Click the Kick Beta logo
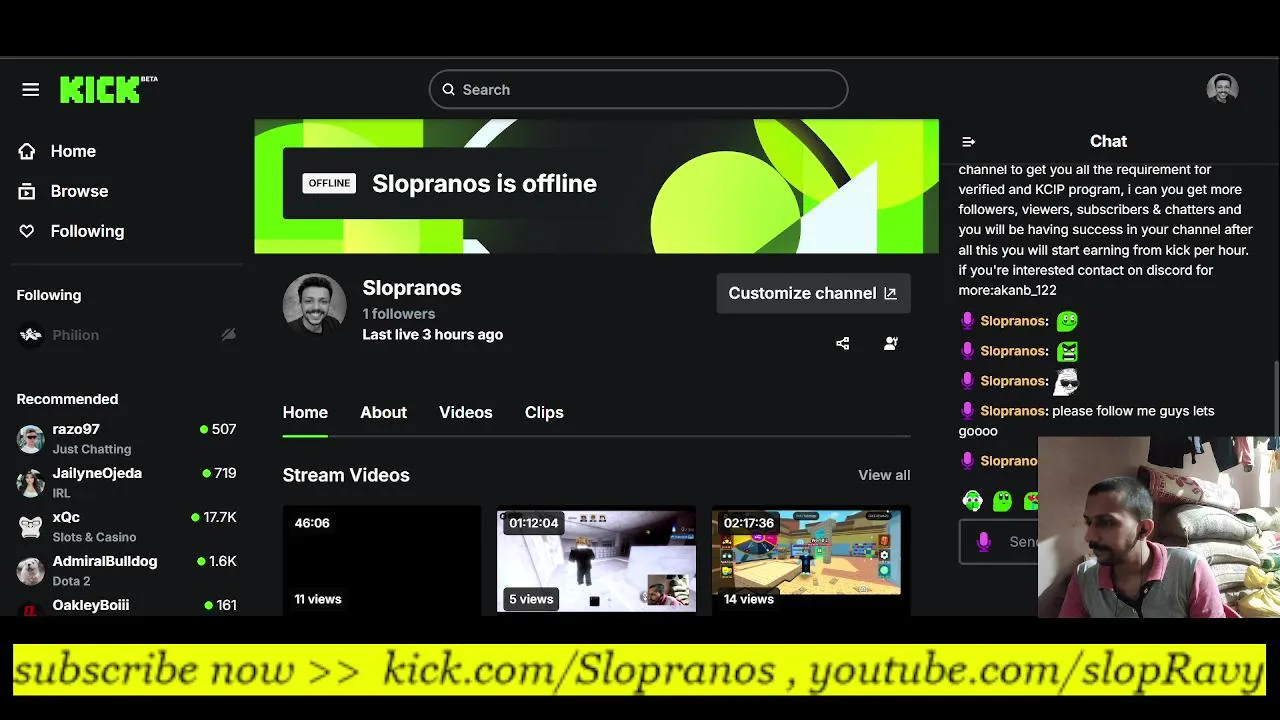1280x720 pixels. [x=108, y=89]
